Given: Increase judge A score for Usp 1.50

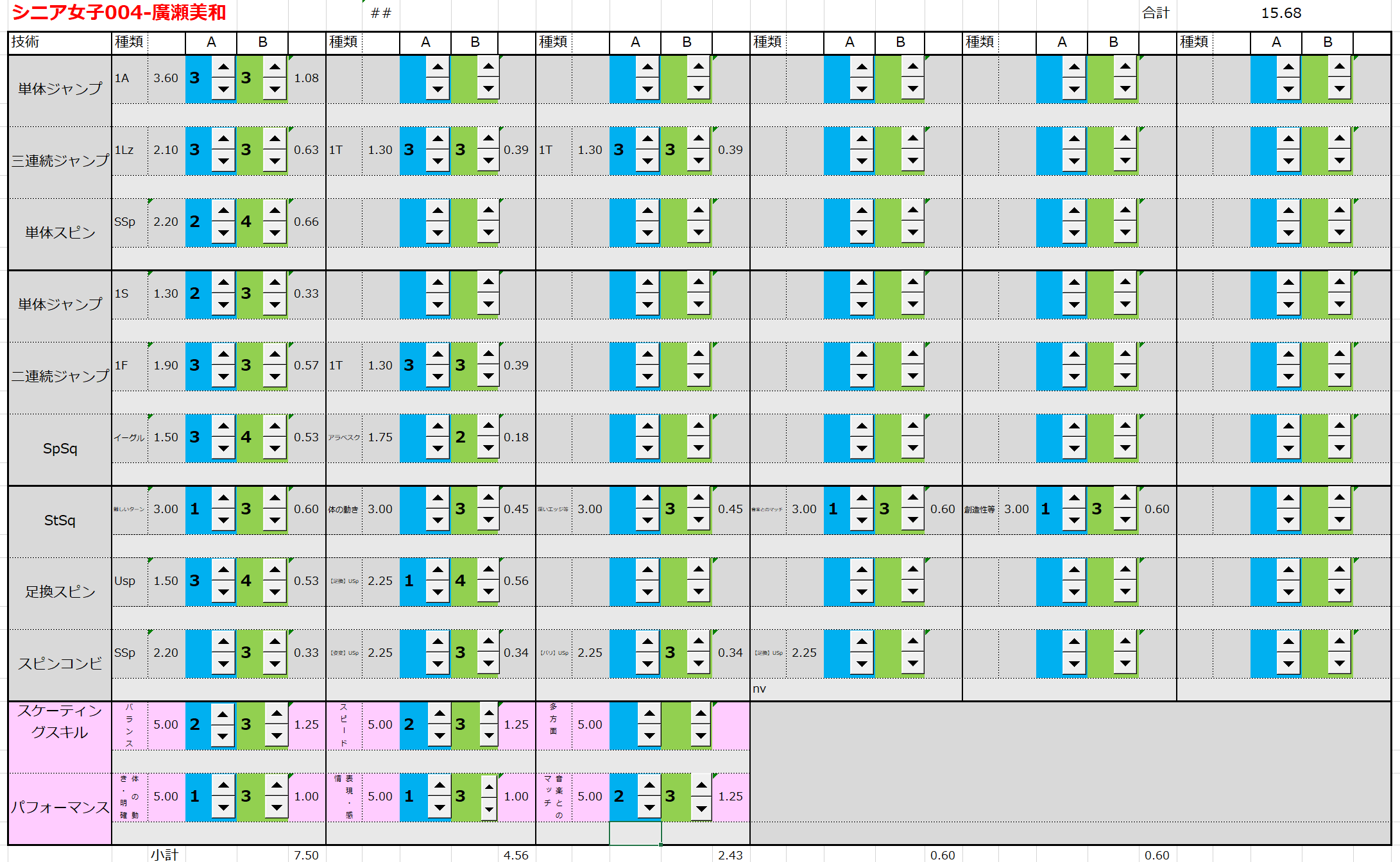Looking at the screenshot, I should 223,570.
